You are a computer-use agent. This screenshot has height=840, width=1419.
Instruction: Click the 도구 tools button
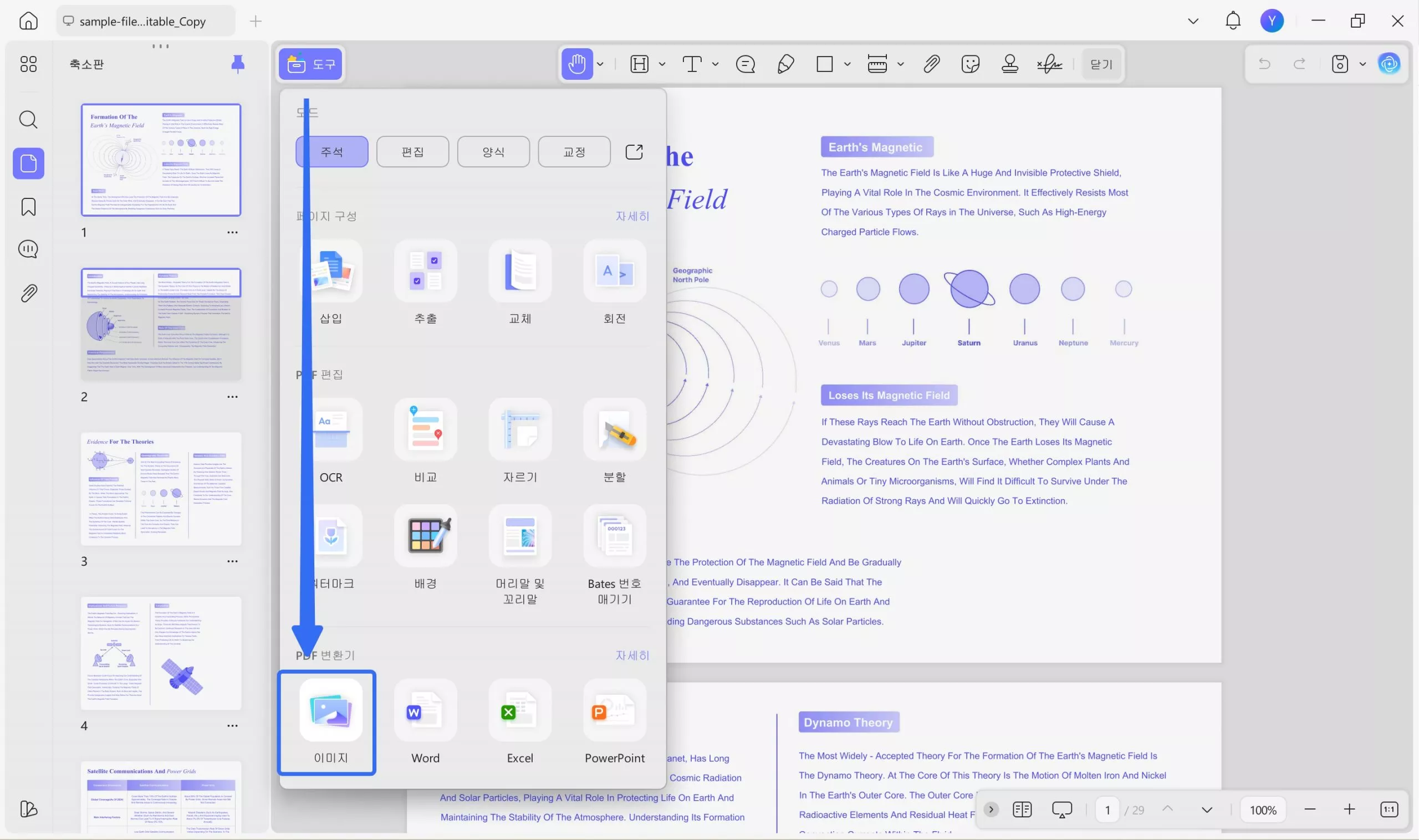click(310, 64)
